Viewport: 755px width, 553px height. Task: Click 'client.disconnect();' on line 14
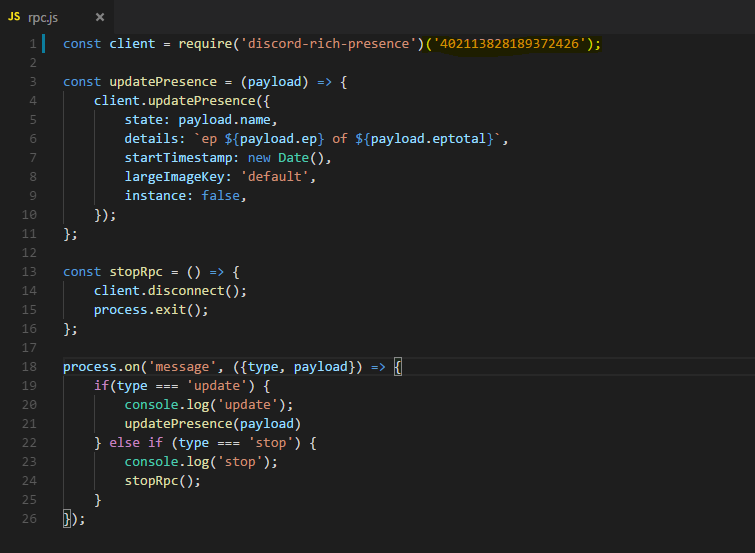click(x=170, y=291)
